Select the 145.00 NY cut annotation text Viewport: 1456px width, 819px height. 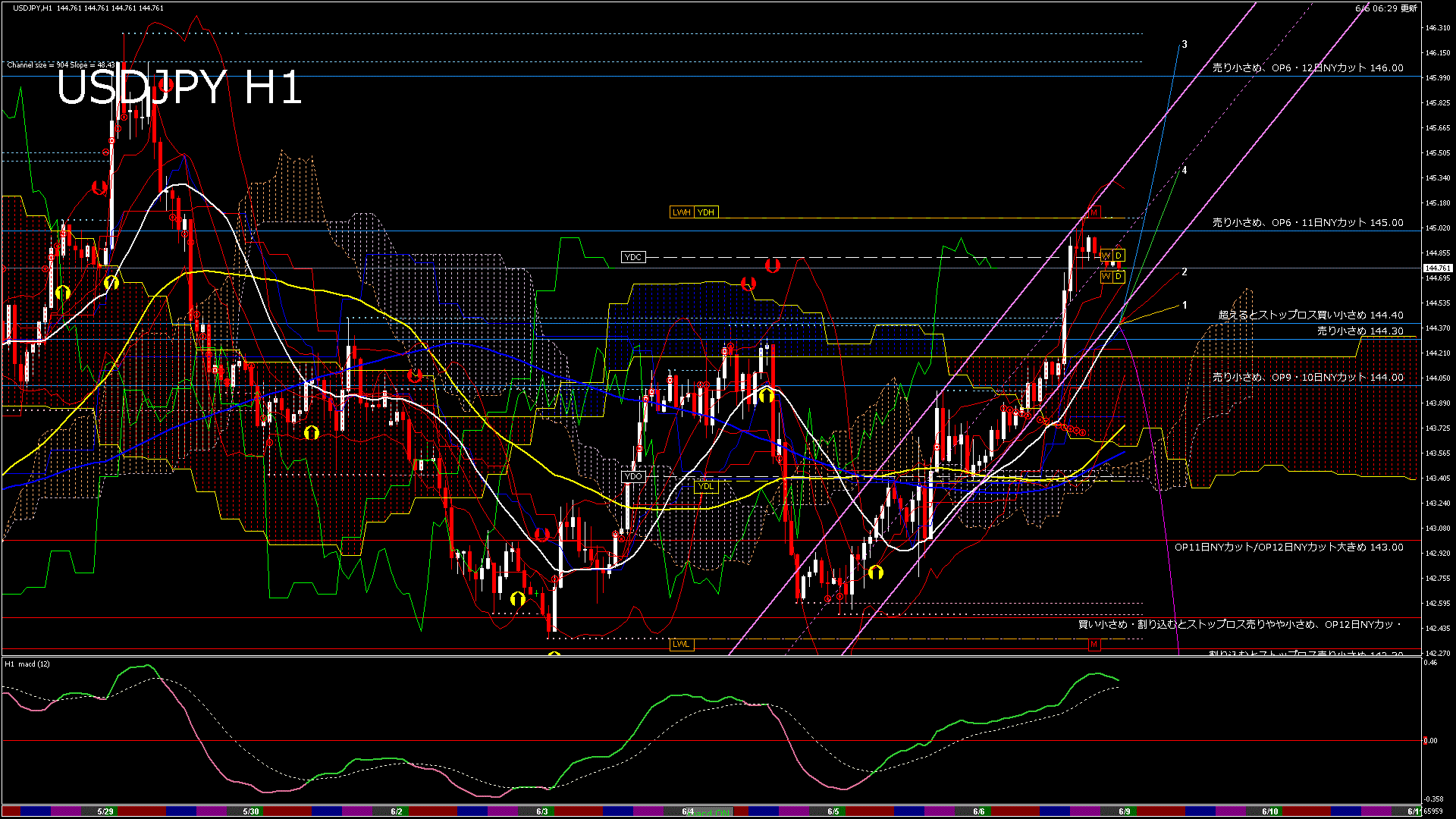(1307, 223)
